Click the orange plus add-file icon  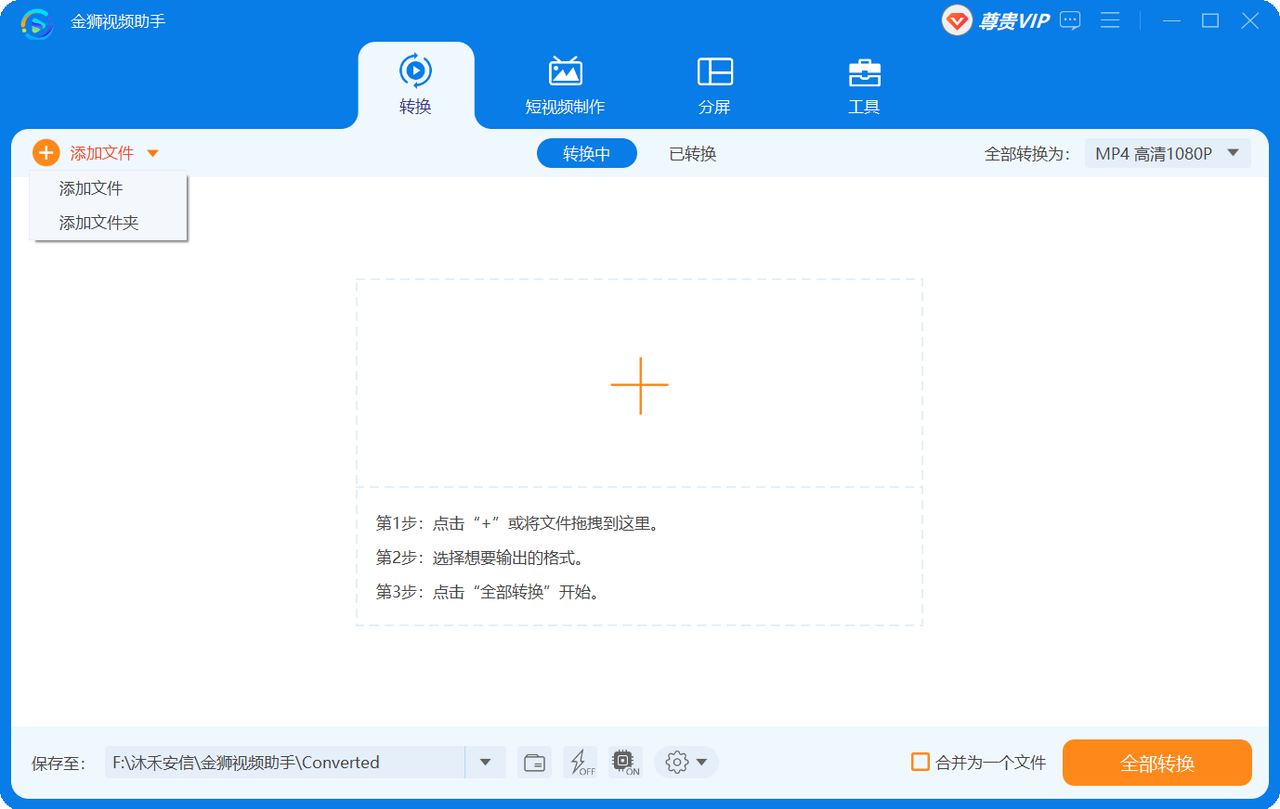(46, 153)
